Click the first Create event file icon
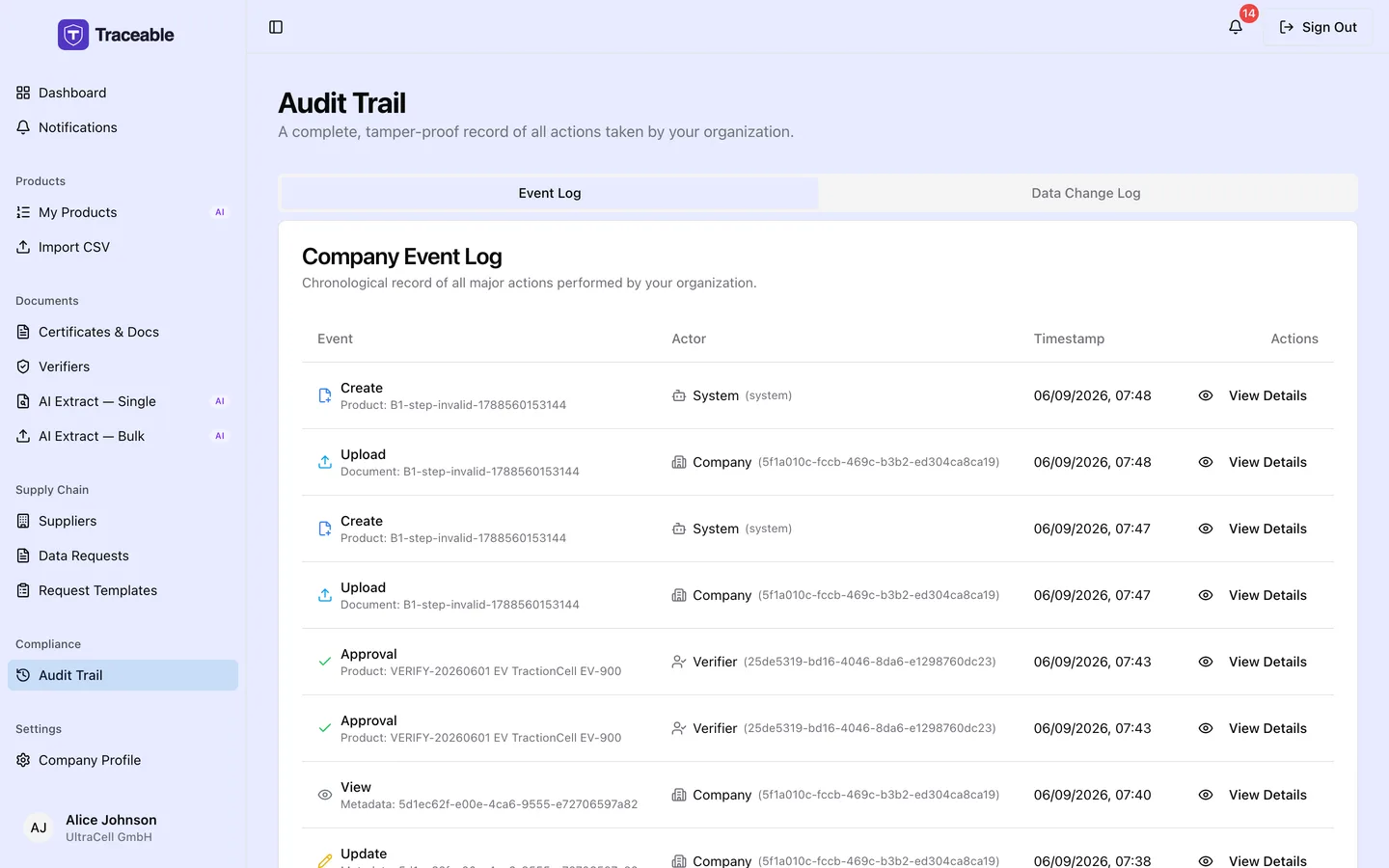1389x868 pixels. tap(325, 395)
